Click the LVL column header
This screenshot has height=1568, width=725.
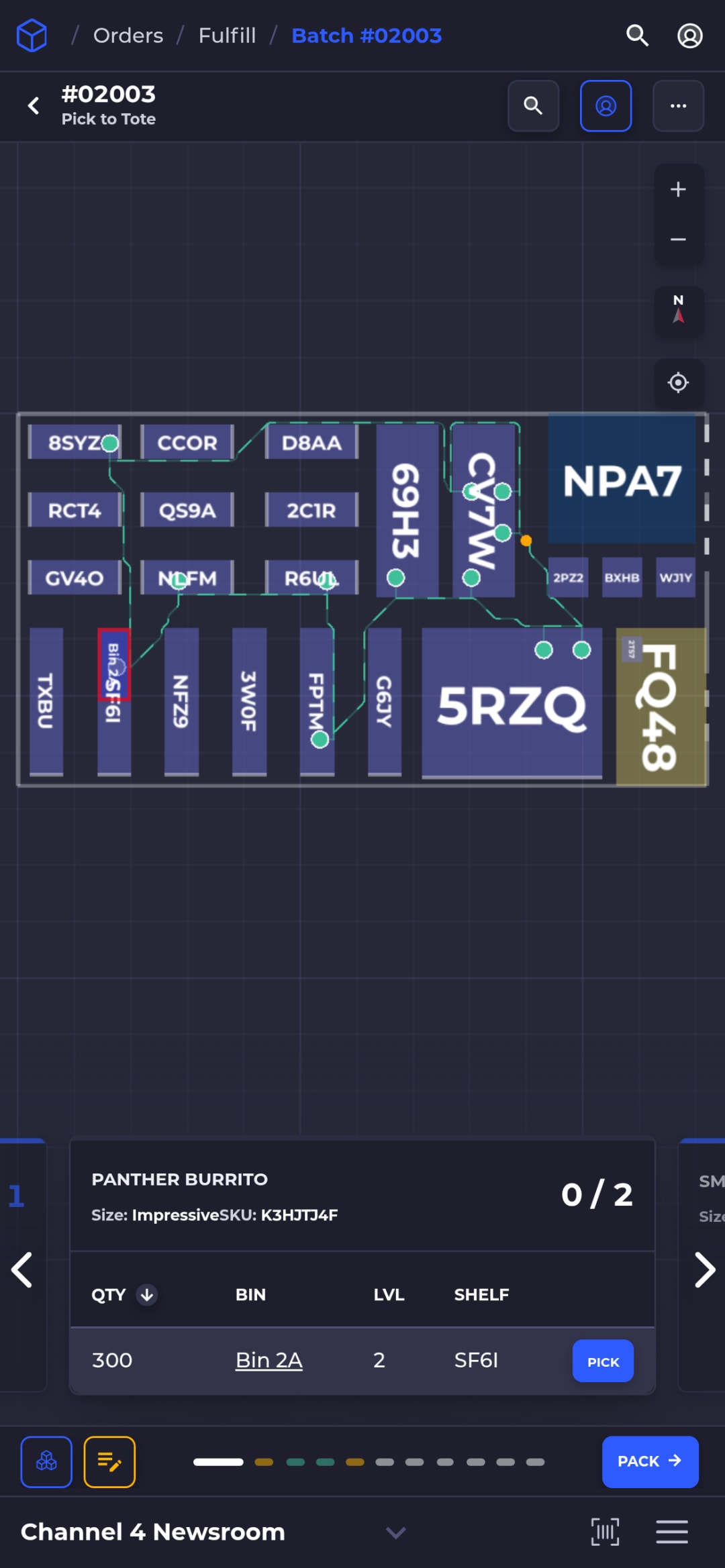point(389,1294)
